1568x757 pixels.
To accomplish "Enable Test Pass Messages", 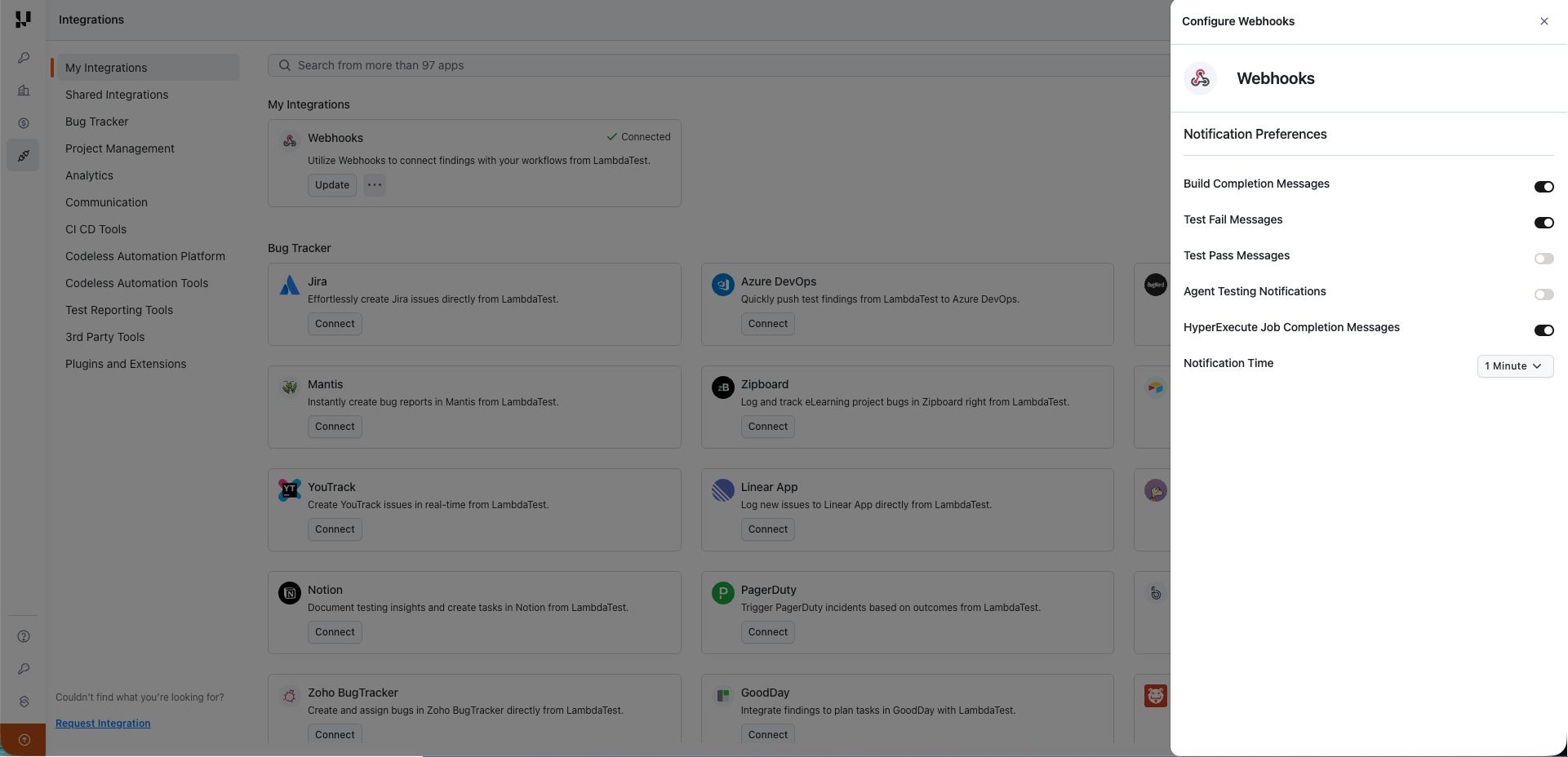I will pyautogui.click(x=1544, y=259).
